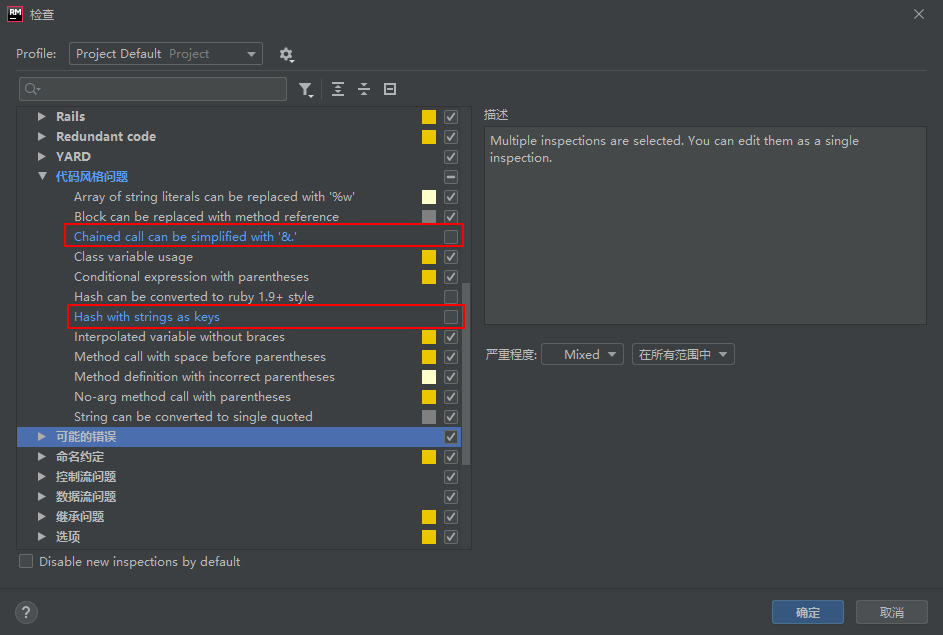Enable 'Hash with strings as keys' checkbox

(x=451, y=317)
